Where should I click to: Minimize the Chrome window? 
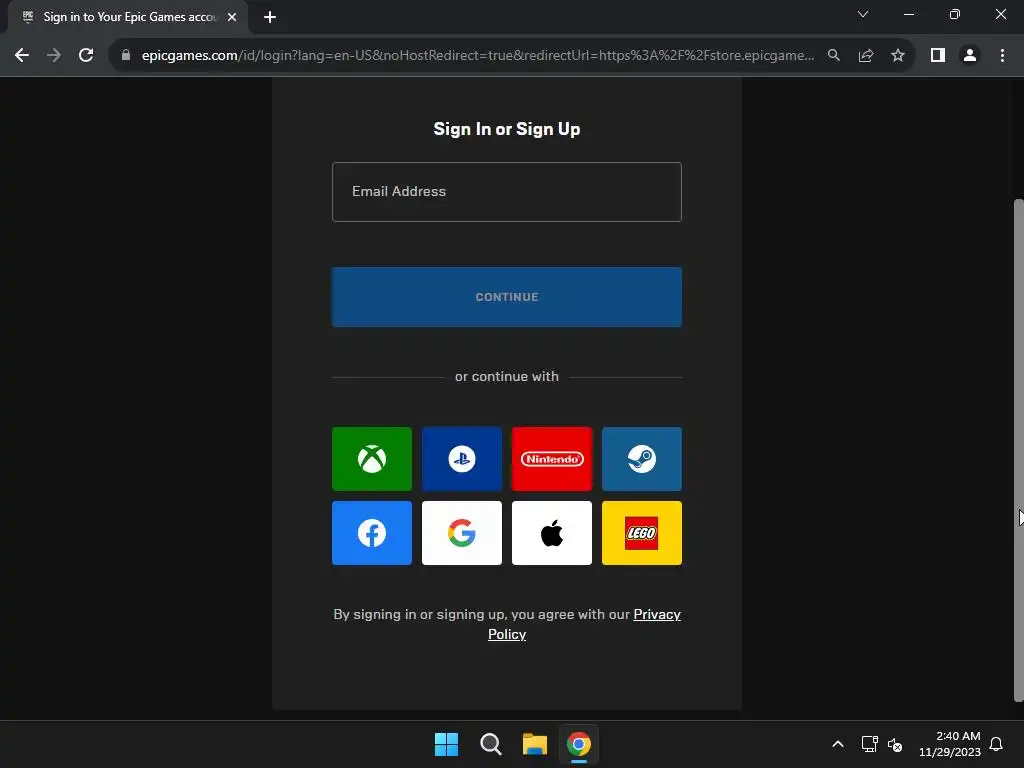tap(909, 14)
